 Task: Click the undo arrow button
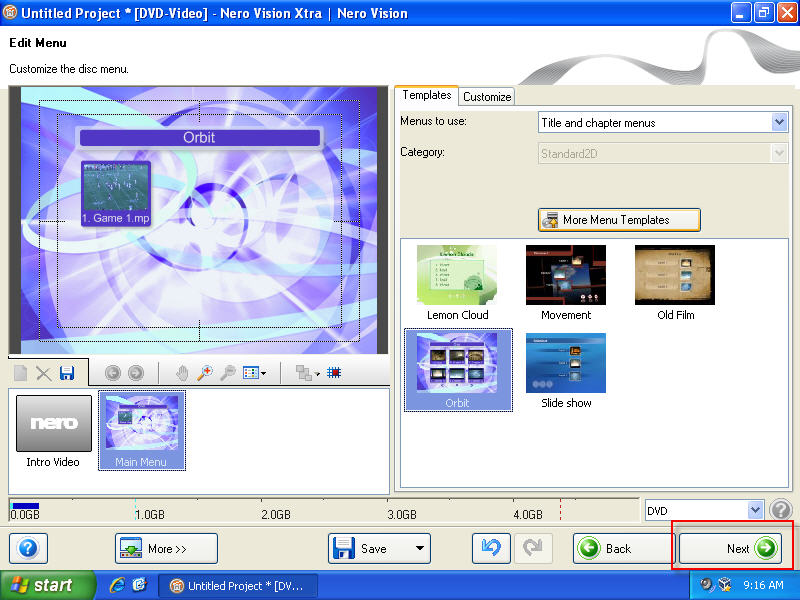pyautogui.click(x=491, y=548)
